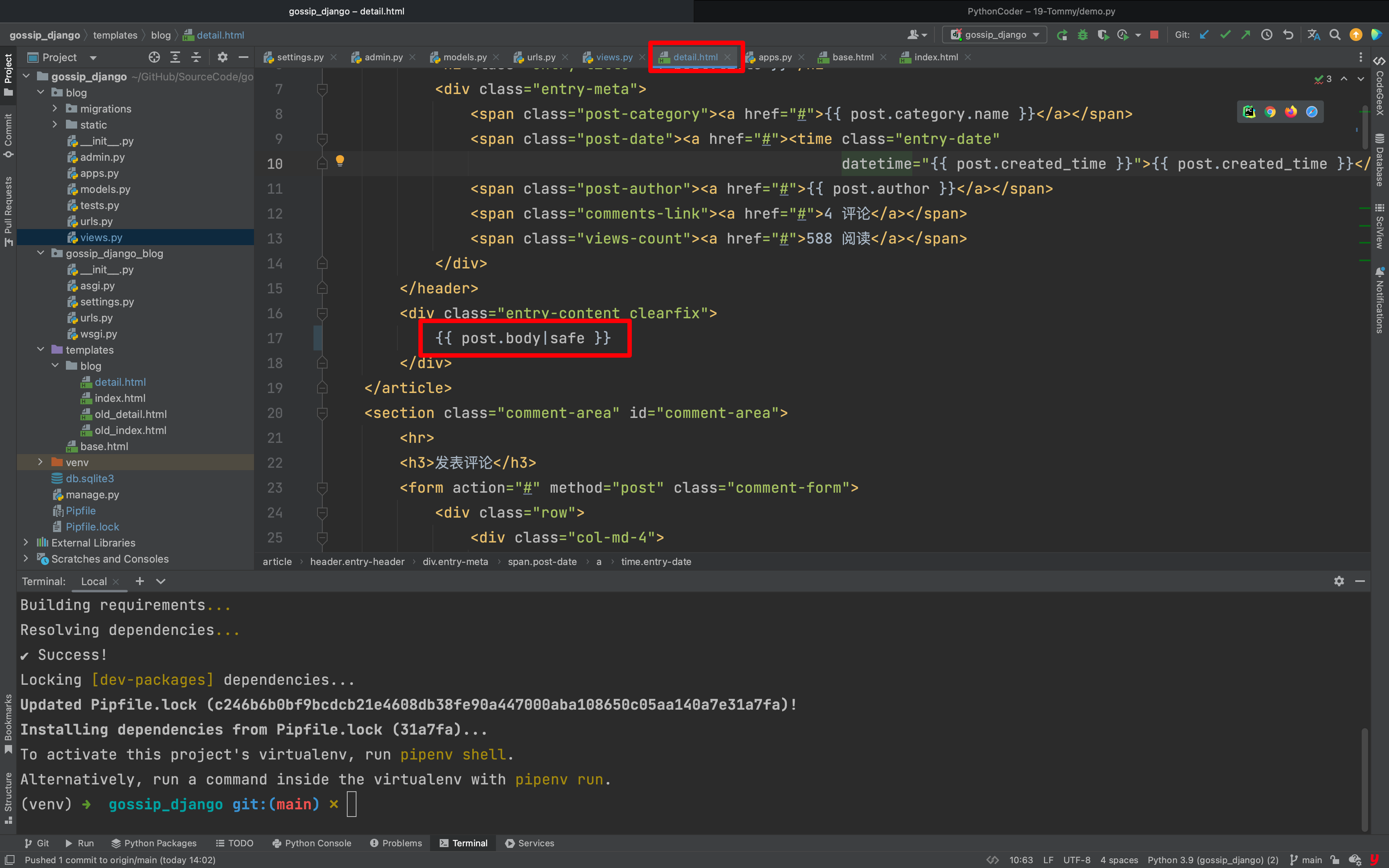This screenshot has height=868, width=1389.
Task: Expand the migrations folder
Action: (x=55, y=108)
